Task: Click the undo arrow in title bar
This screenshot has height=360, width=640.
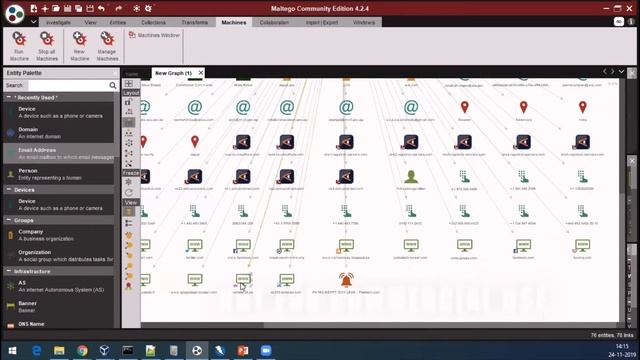Action: tap(102, 8)
